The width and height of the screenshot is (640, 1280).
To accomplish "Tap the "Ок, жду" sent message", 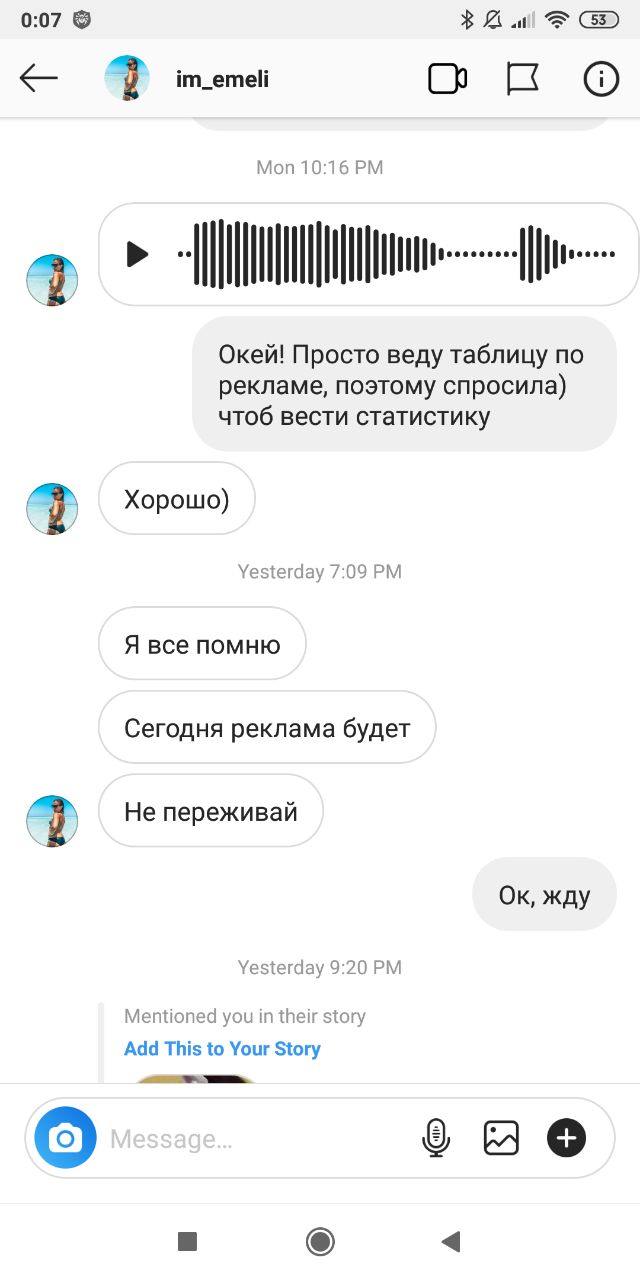I will (x=544, y=895).
